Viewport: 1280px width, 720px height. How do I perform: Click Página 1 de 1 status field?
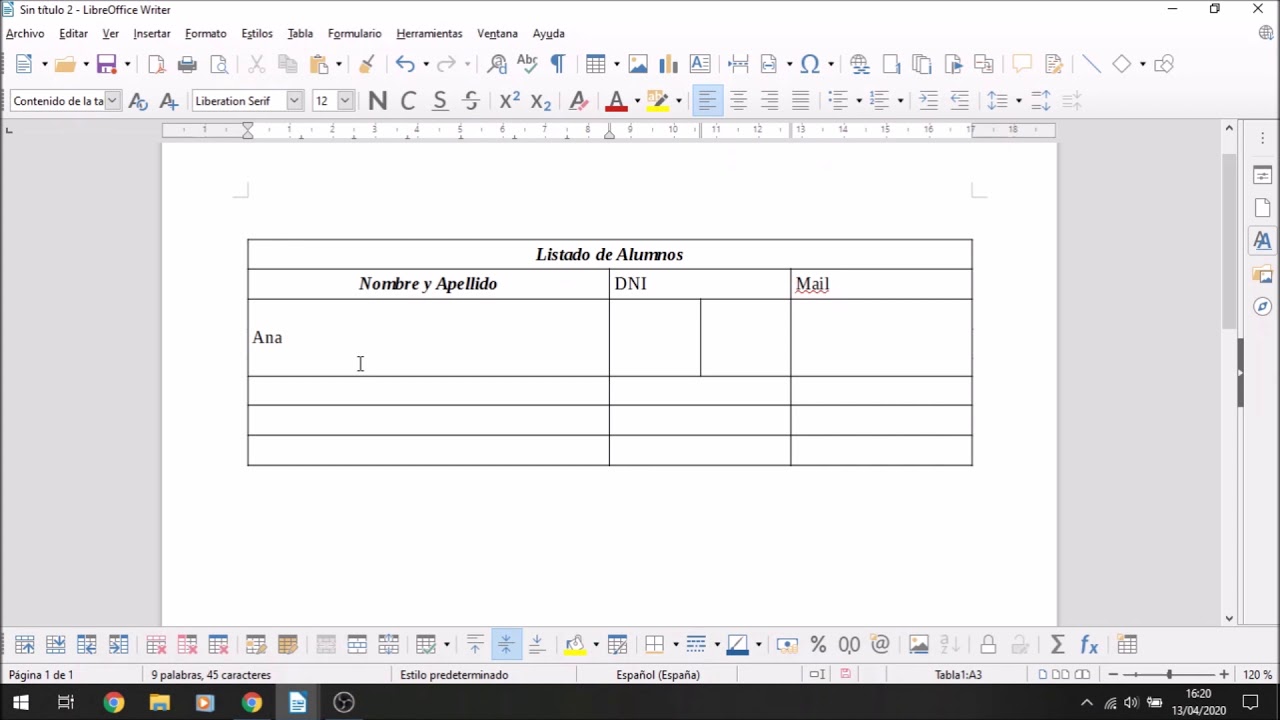(41, 675)
